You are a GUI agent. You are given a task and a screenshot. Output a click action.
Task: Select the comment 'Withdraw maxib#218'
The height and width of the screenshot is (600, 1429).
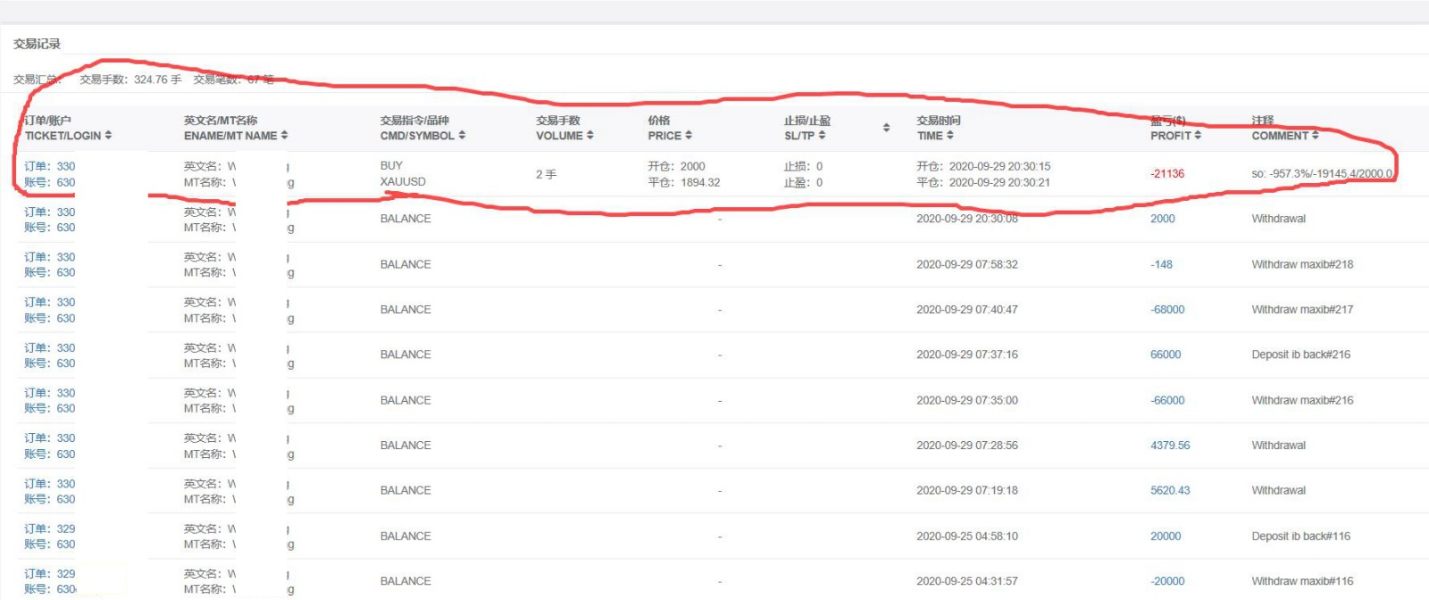tap(1302, 264)
